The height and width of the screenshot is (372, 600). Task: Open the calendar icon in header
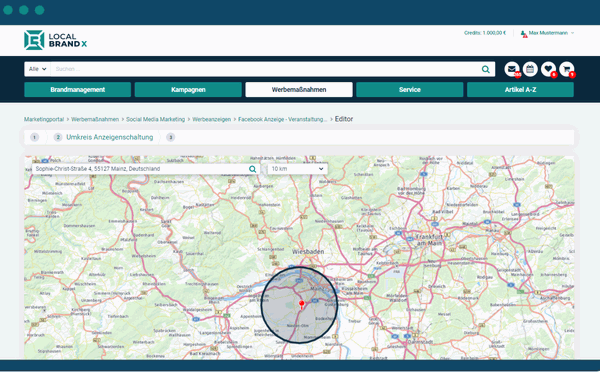click(530, 69)
